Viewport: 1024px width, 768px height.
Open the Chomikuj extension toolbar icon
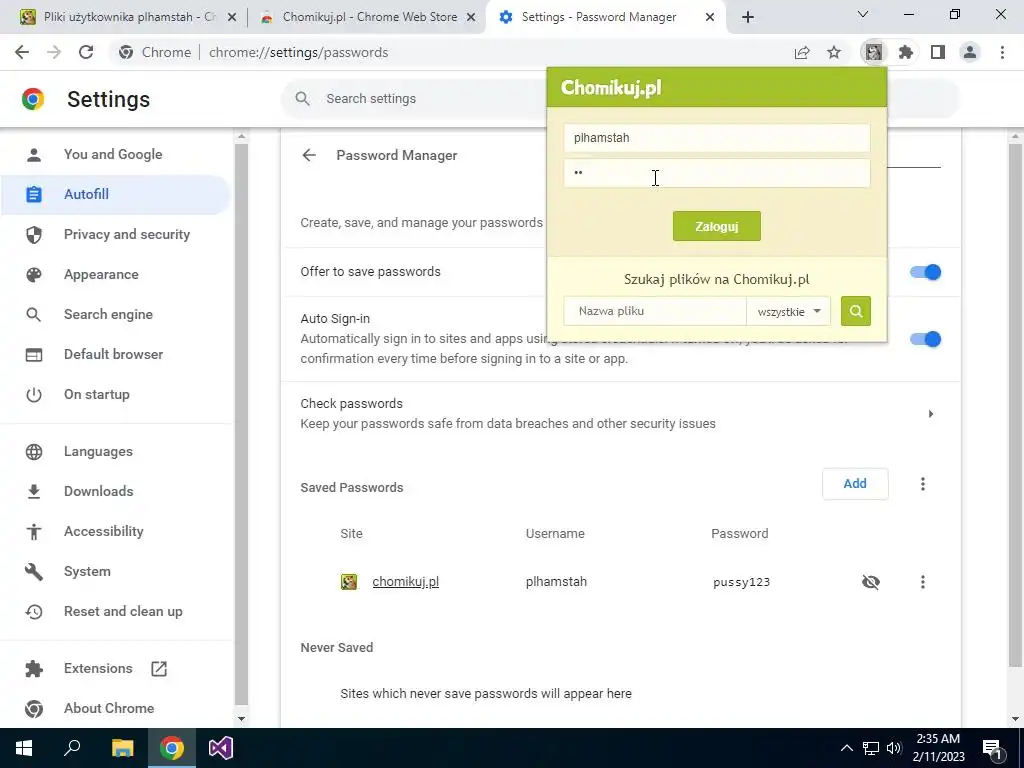[874, 52]
